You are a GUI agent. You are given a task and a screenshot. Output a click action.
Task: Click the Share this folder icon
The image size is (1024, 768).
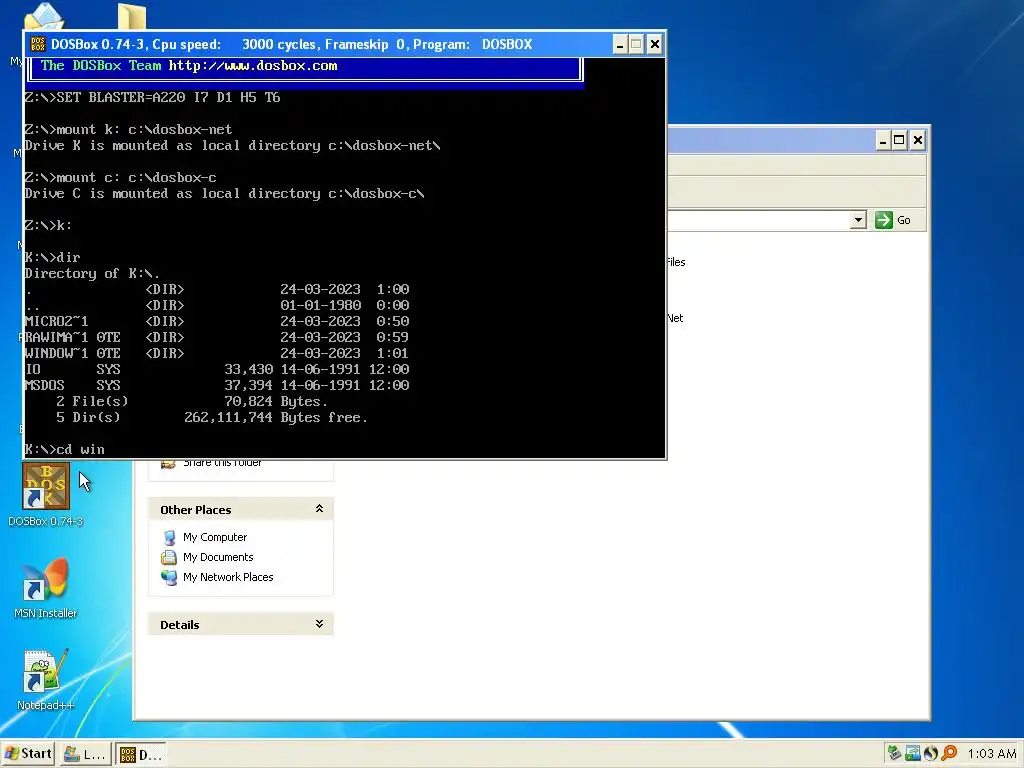tap(168, 464)
